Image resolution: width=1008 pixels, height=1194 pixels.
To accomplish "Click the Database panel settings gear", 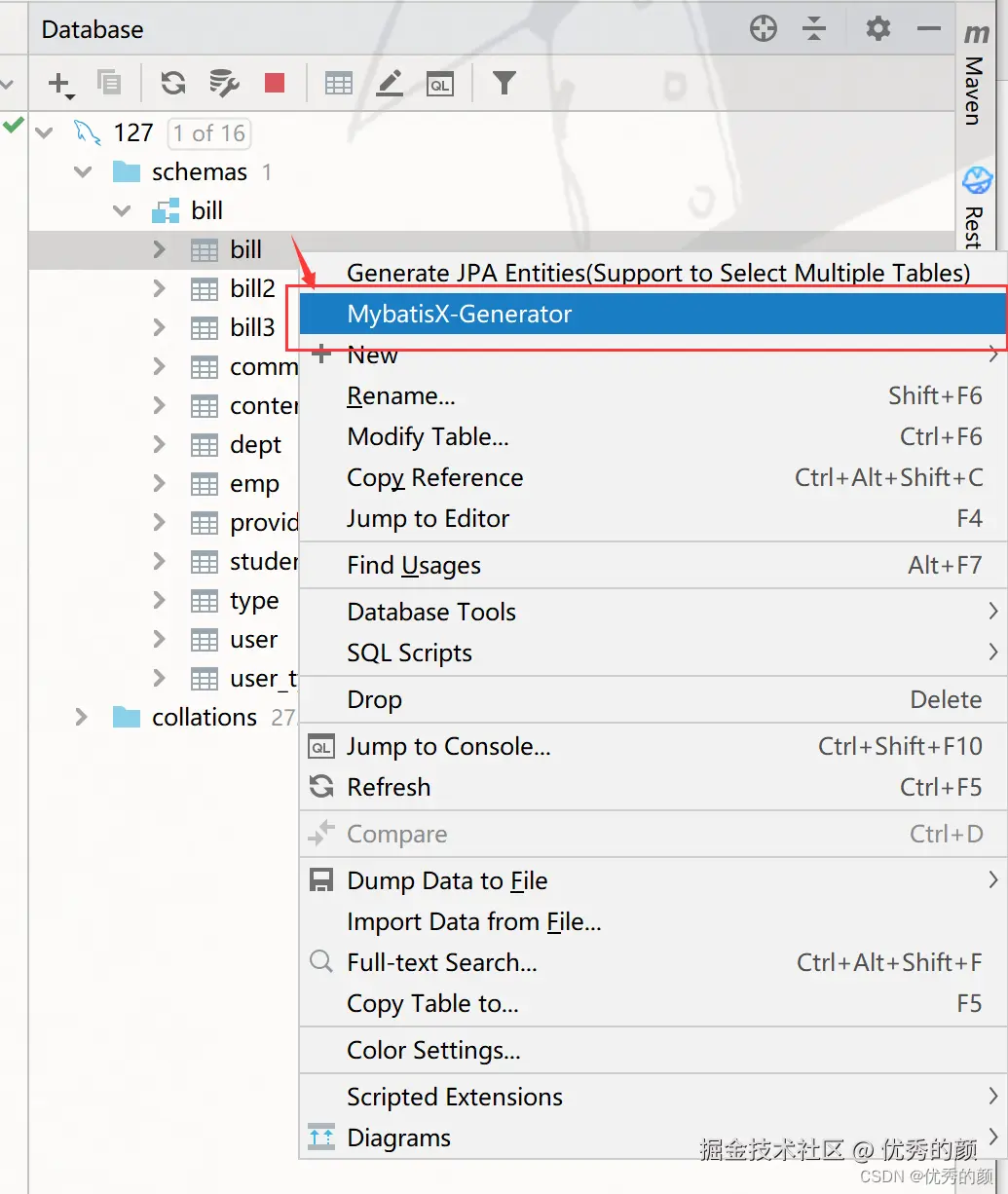I will [877, 29].
